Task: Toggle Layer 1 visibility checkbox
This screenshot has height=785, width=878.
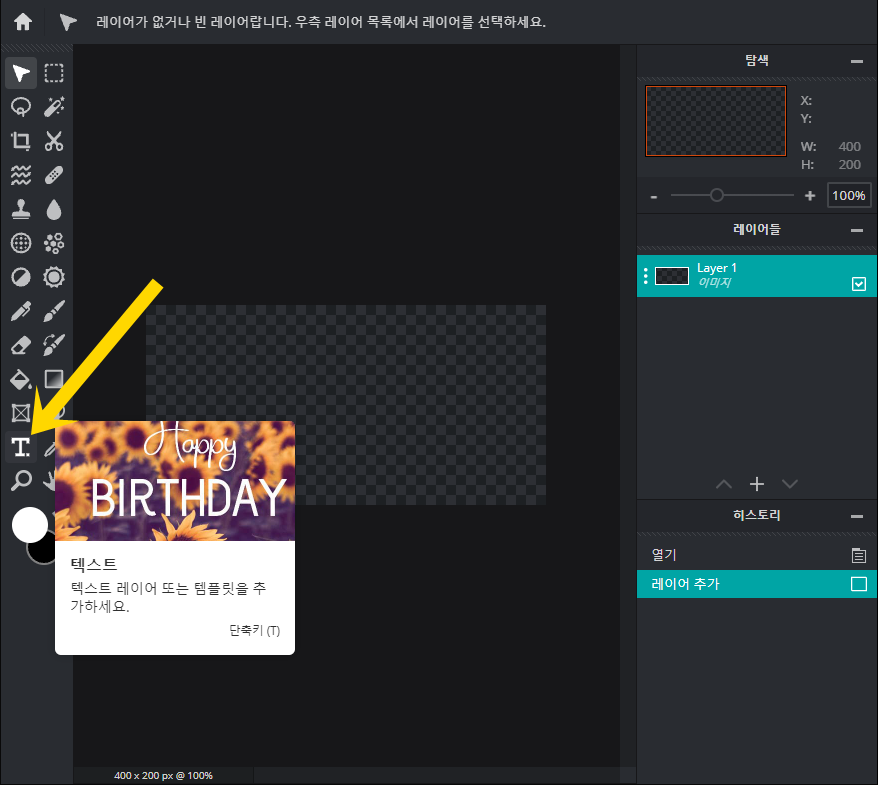Action: 858,284
